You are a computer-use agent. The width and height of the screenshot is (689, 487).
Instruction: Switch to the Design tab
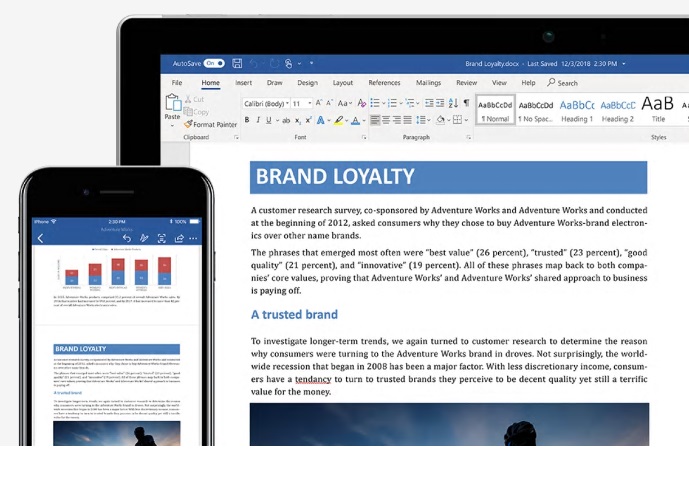tap(307, 83)
